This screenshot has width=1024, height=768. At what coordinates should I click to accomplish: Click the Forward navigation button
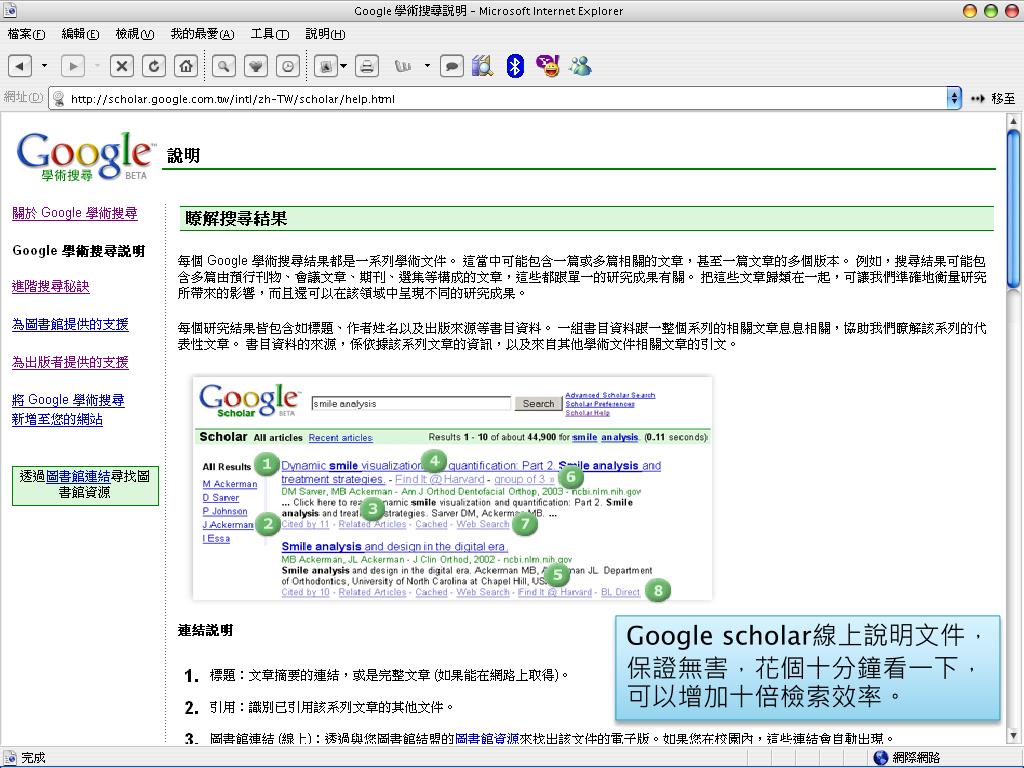tap(73, 66)
